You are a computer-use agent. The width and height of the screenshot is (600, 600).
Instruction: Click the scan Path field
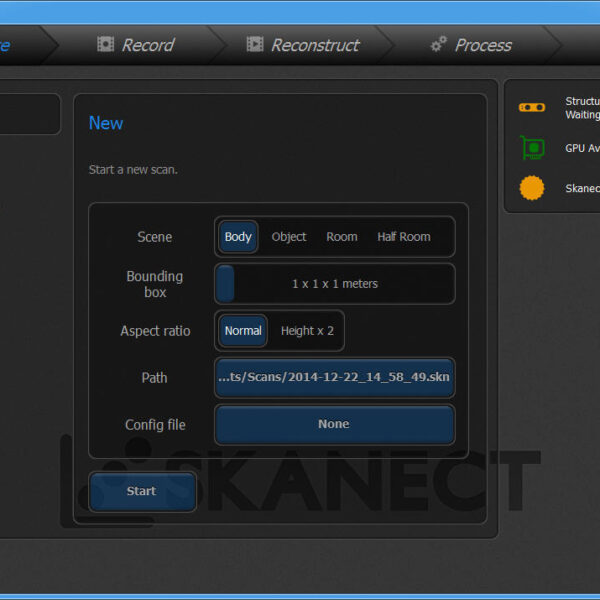click(335, 377)
